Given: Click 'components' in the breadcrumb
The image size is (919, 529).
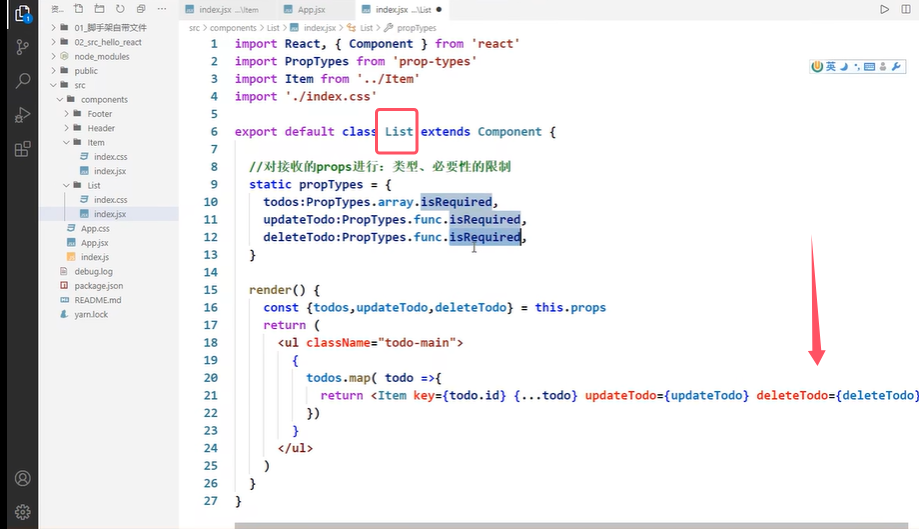Looking at the screenshot, I should (233, 28).
